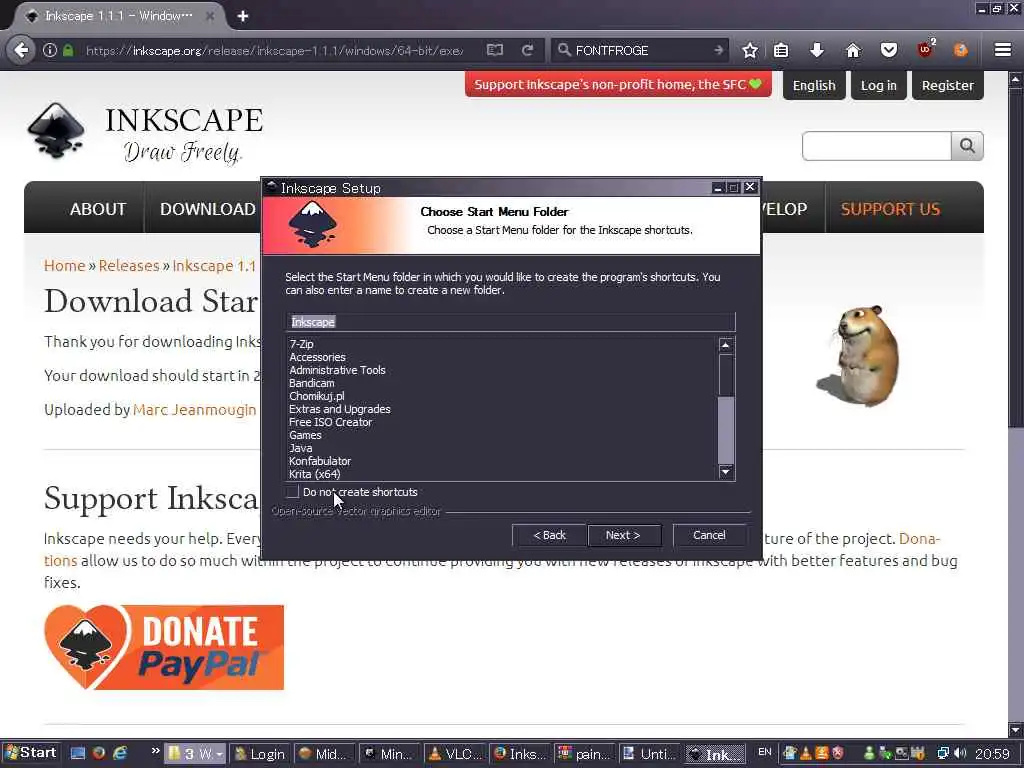The height and width of the screenshot is (768, 1024).
Task: Open SUPPORT US menu item
Action: click(890, 209)
